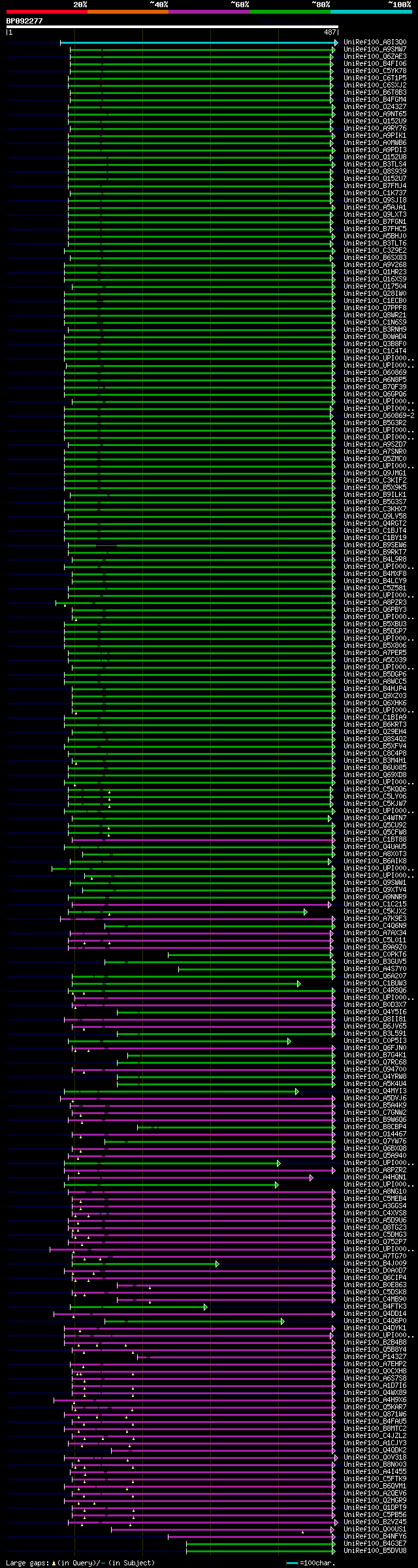This screenshot has width=418, height=1568.
Task: Open hit UniRef100_C5YK78
Action: click(375, 71)
